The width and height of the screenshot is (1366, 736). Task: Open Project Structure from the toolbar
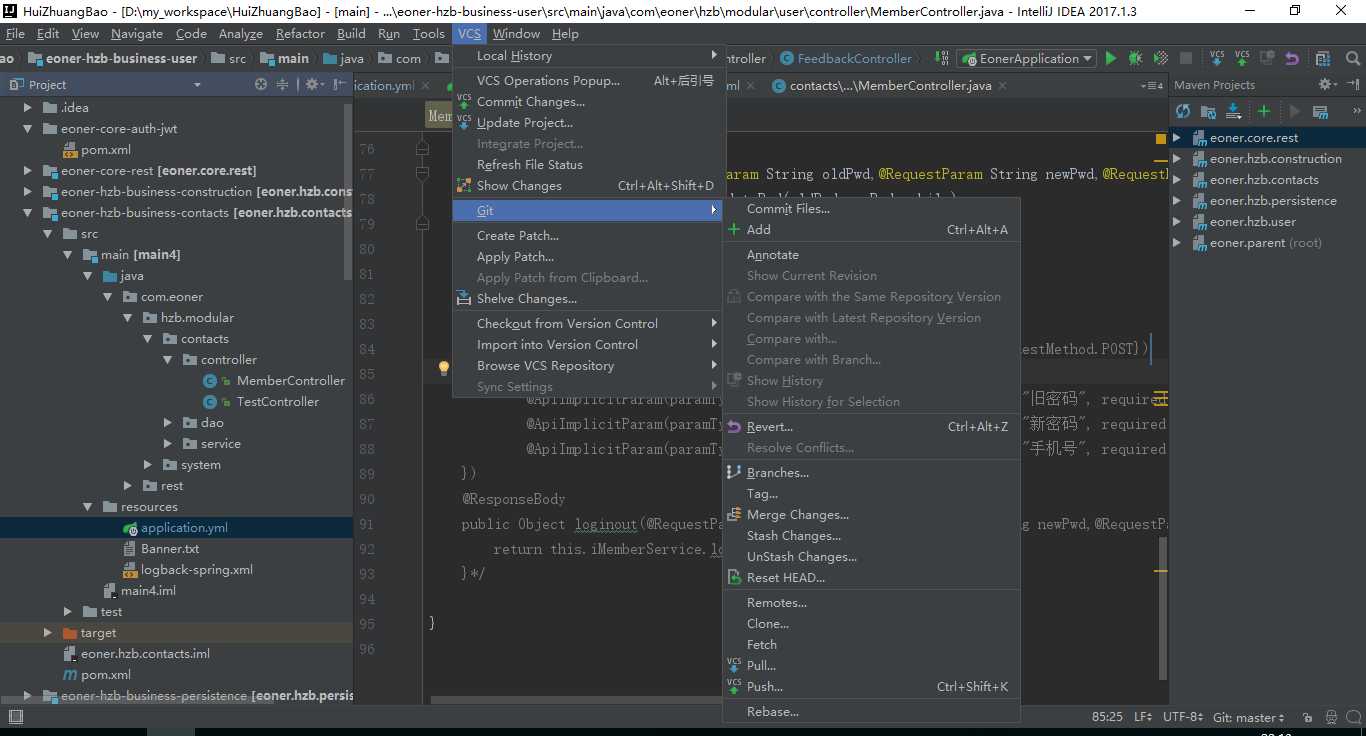coord(1322,59)
